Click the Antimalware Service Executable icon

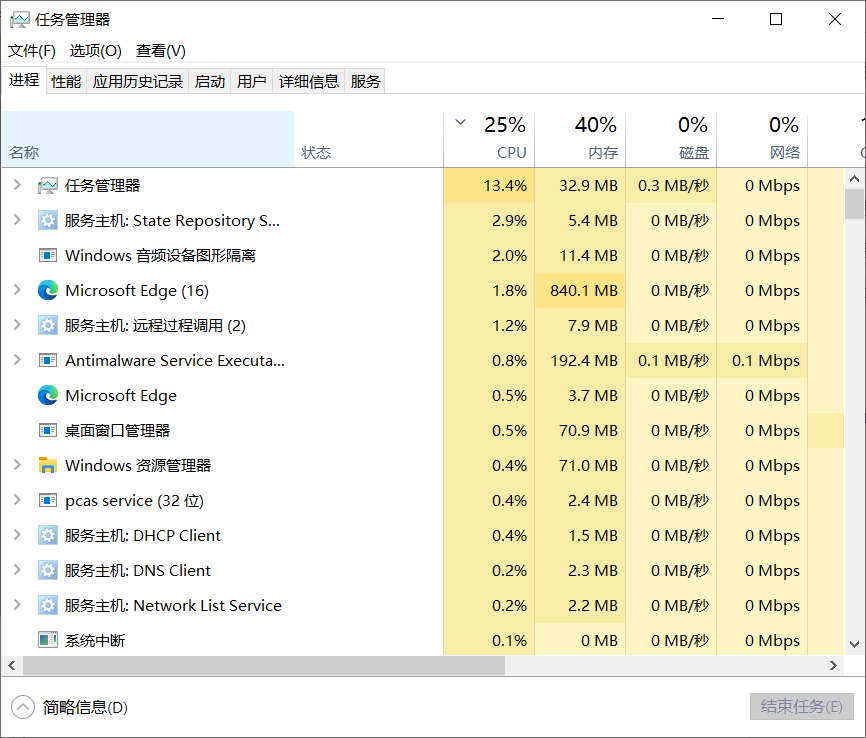tap(47, 360)
